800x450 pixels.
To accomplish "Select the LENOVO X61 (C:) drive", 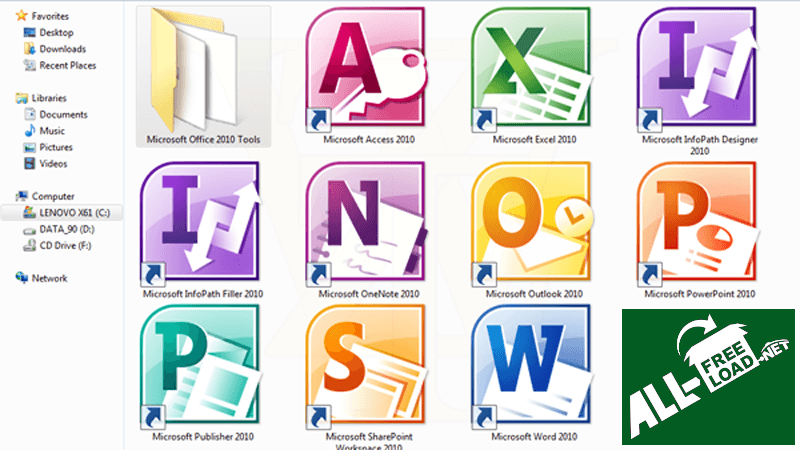I will [x=71, y=213].
